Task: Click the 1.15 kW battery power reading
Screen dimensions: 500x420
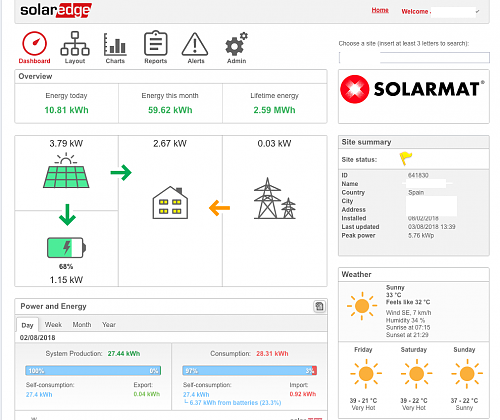Action: pos(66,280)
